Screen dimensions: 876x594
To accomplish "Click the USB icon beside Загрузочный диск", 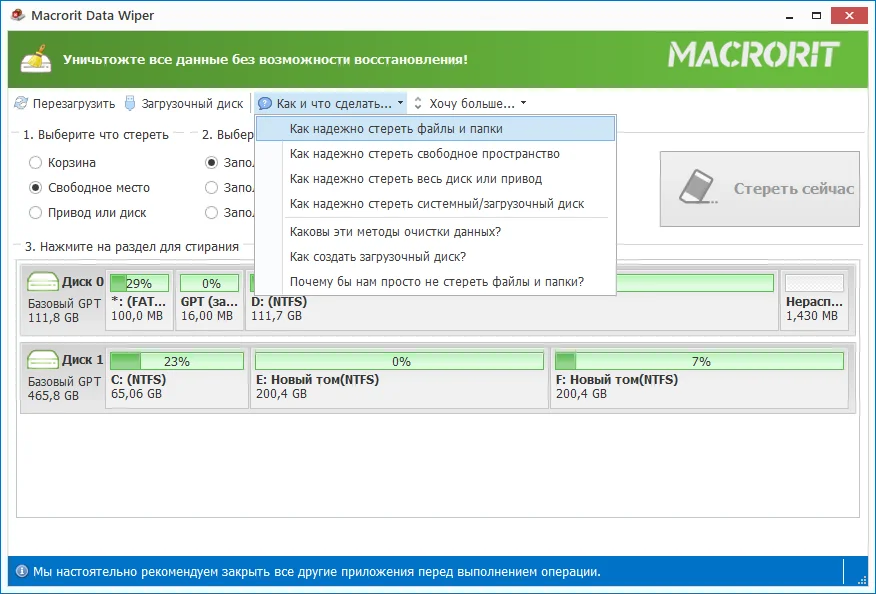I will tap(130, 103).
